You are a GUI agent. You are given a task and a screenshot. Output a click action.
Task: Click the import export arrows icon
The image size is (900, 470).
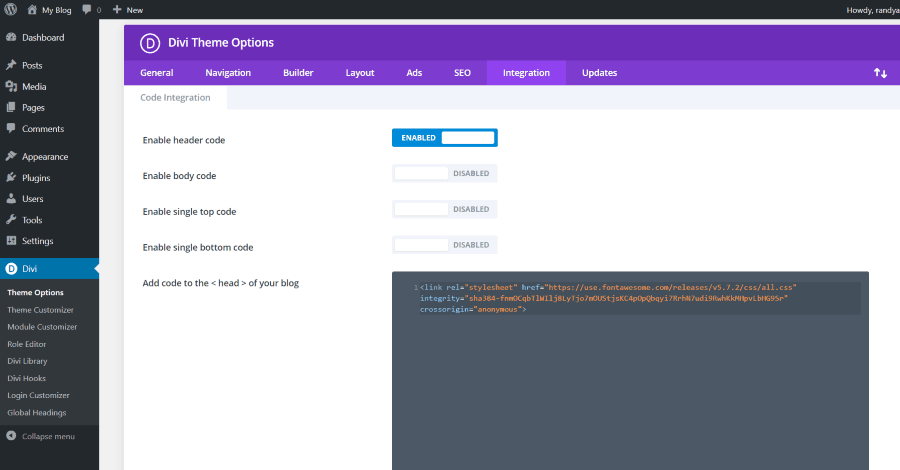pyautogui.click(x=880, y=73)
